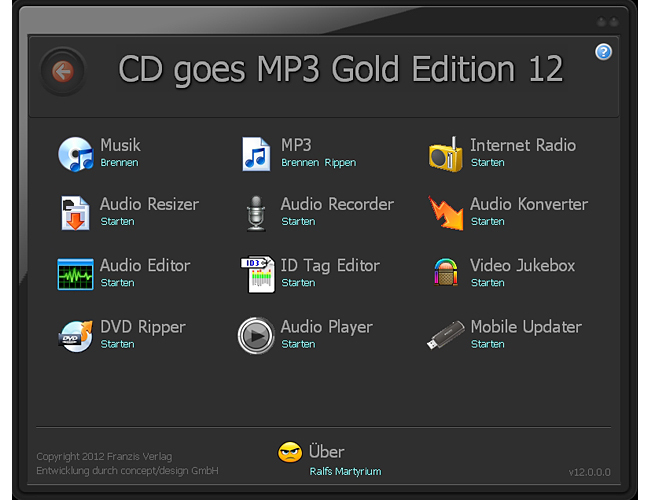Screen dimensions: 650x500
Task: Open help via blue question mark icon
Action: (x=603, y=52)
